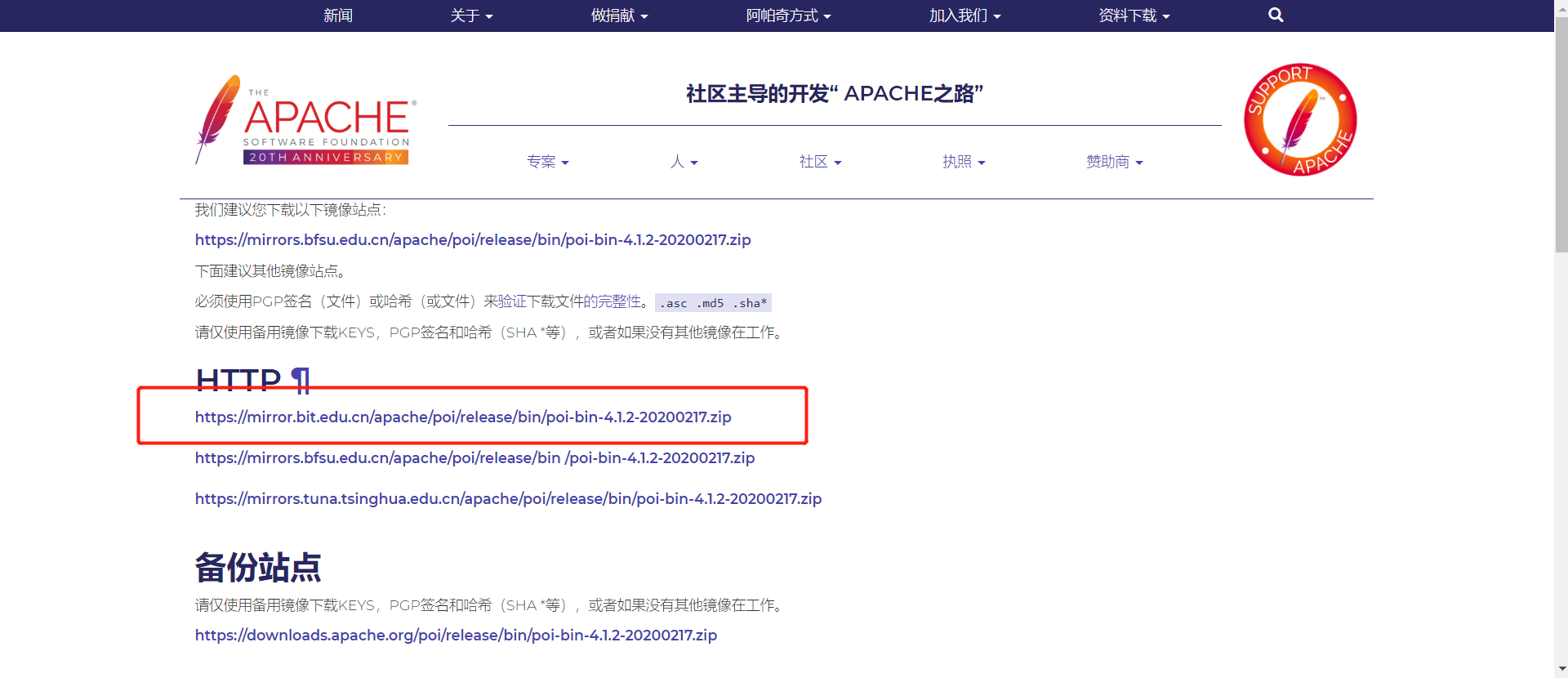Click the 备份站点 heading
The height and width of the screenshot is (678, 1568).
coord(258,567)
